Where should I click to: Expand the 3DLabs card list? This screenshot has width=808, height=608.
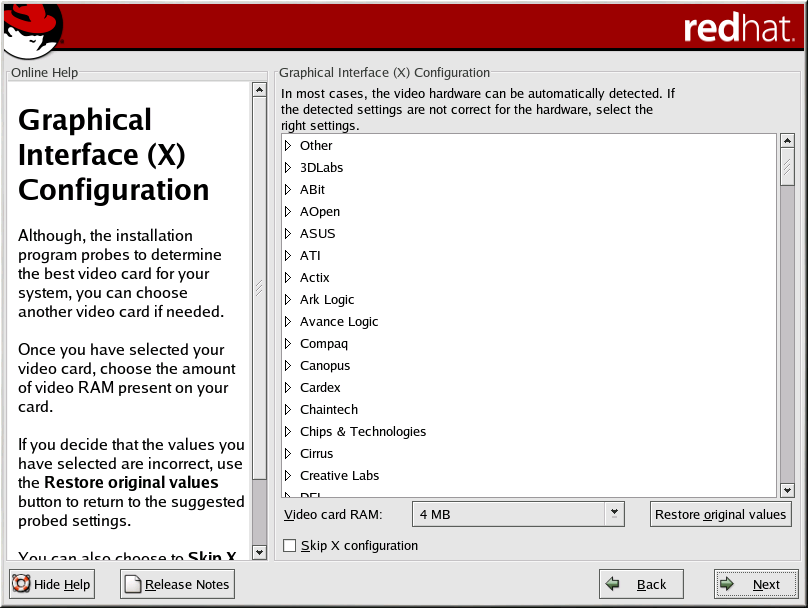coord(288,168)
